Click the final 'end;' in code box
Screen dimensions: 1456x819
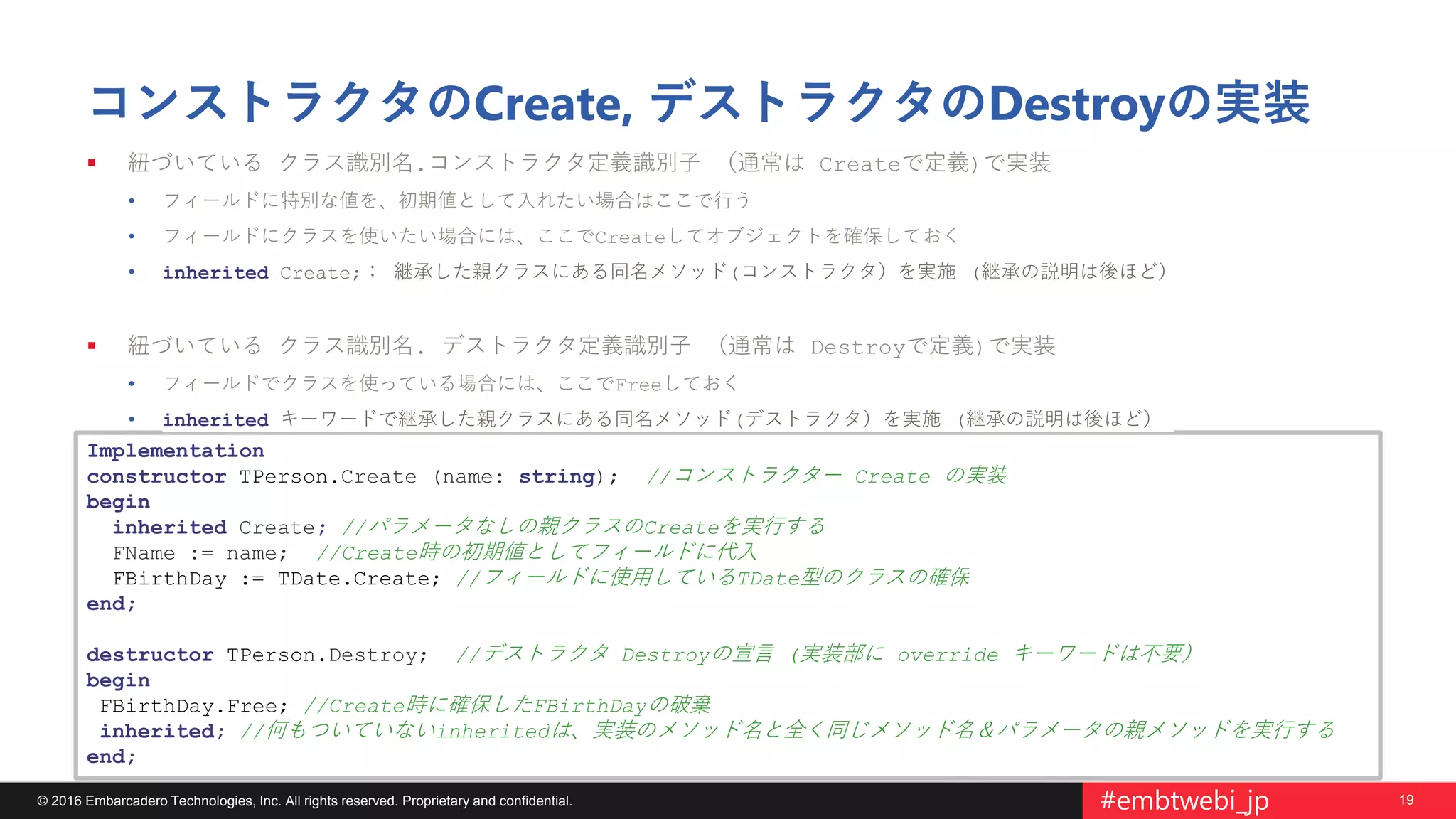[111, 757]
